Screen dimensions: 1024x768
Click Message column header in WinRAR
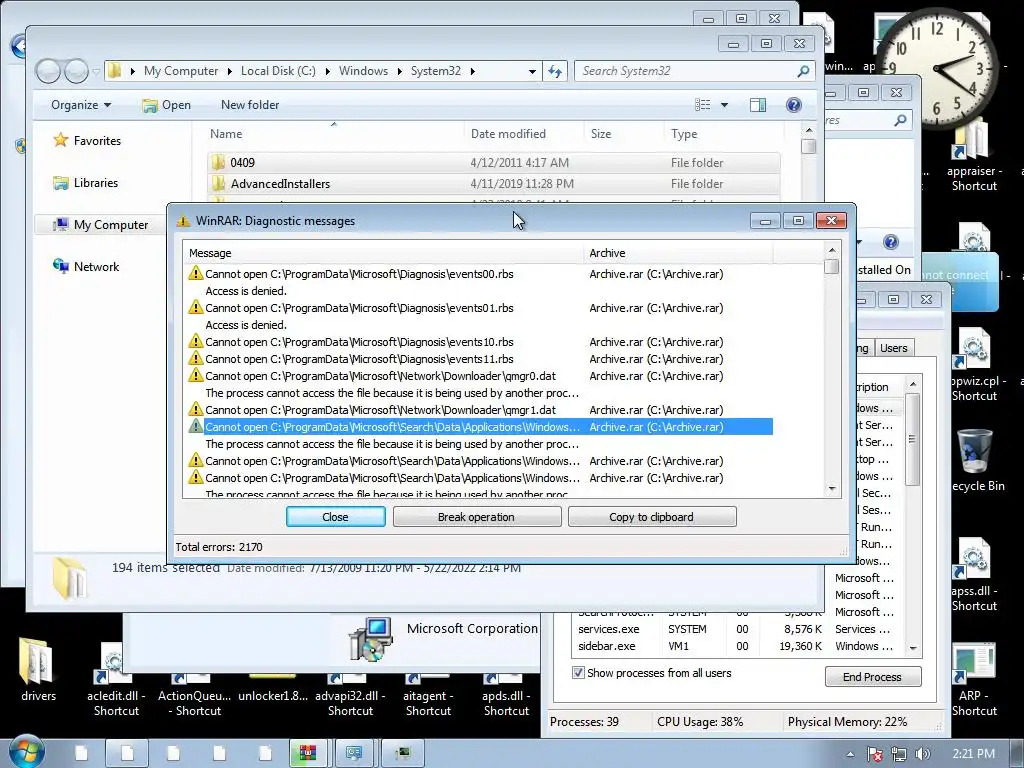click(384, 253)
